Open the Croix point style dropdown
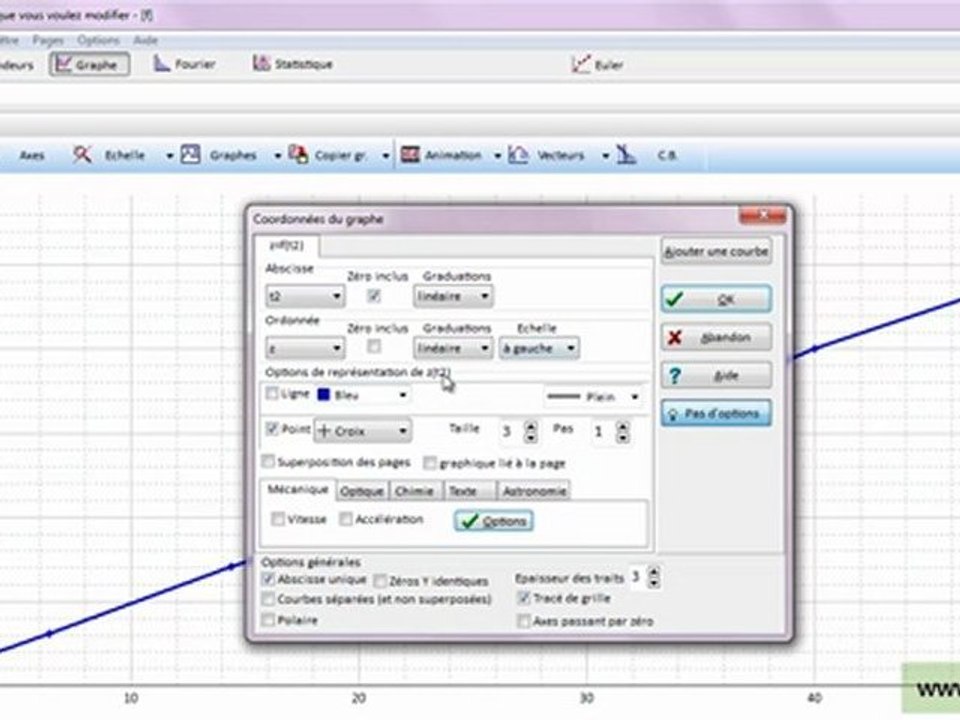The width and height of the screenshot is (960, 720). coord(362,431)
